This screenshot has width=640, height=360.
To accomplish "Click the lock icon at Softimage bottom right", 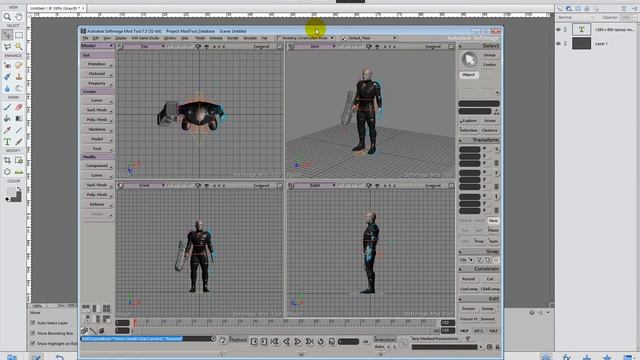I will [497, 347].
